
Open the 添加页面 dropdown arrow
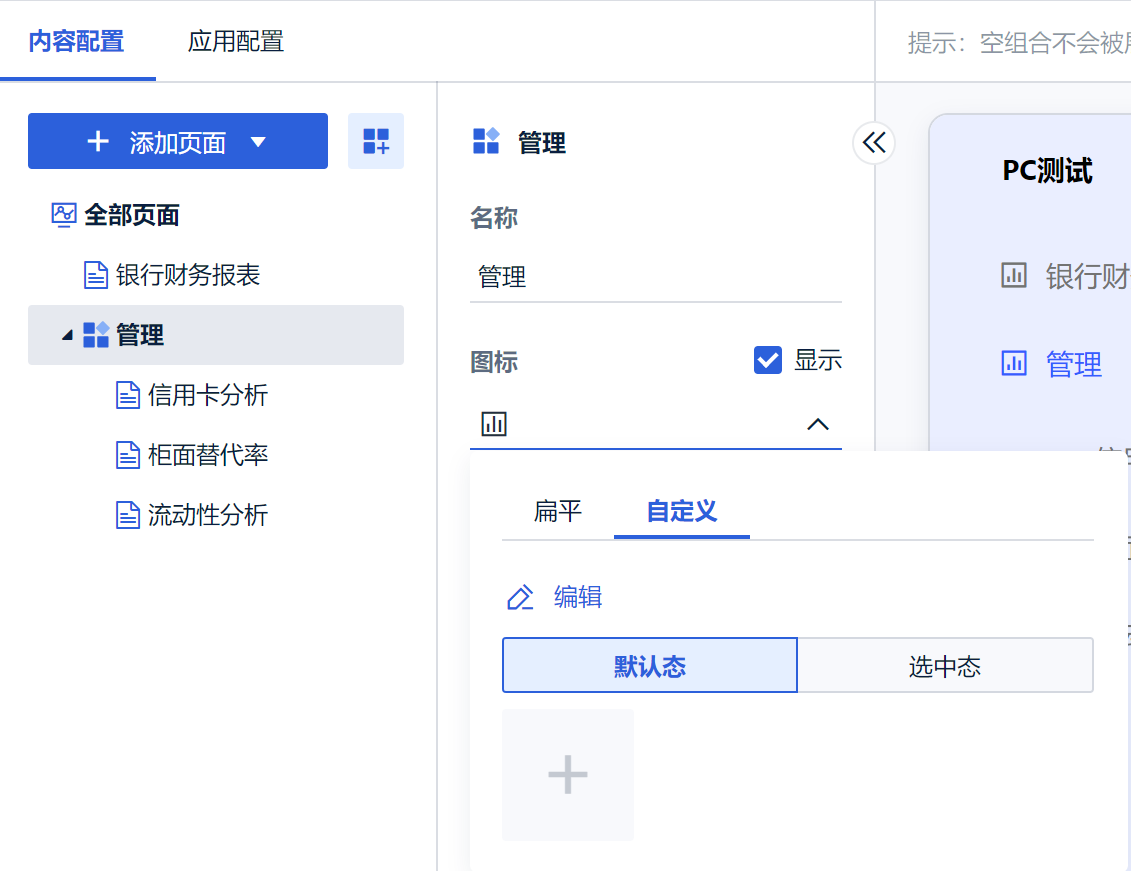(258, 142)
